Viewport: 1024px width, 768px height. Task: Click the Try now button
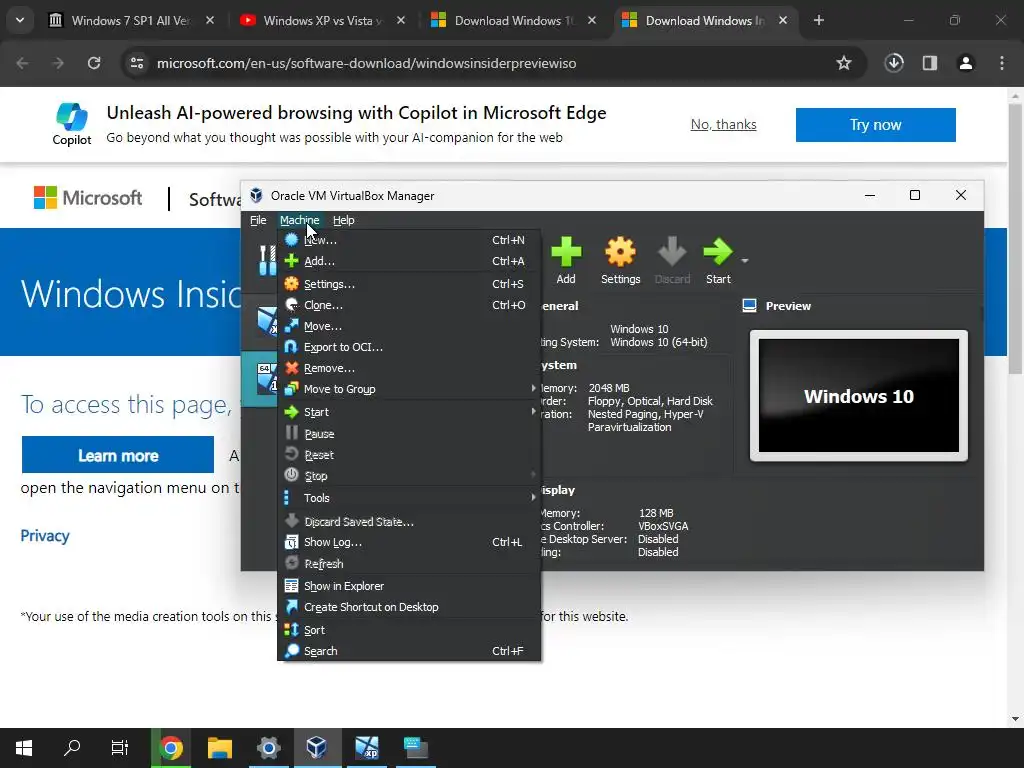[x=875, y=125]
